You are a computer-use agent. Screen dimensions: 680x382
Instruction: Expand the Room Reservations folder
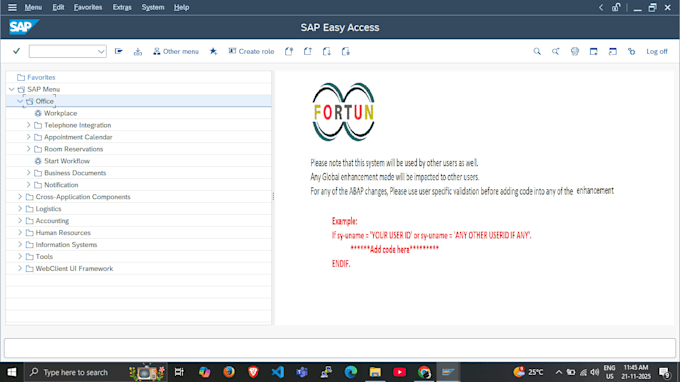(29, 149)
